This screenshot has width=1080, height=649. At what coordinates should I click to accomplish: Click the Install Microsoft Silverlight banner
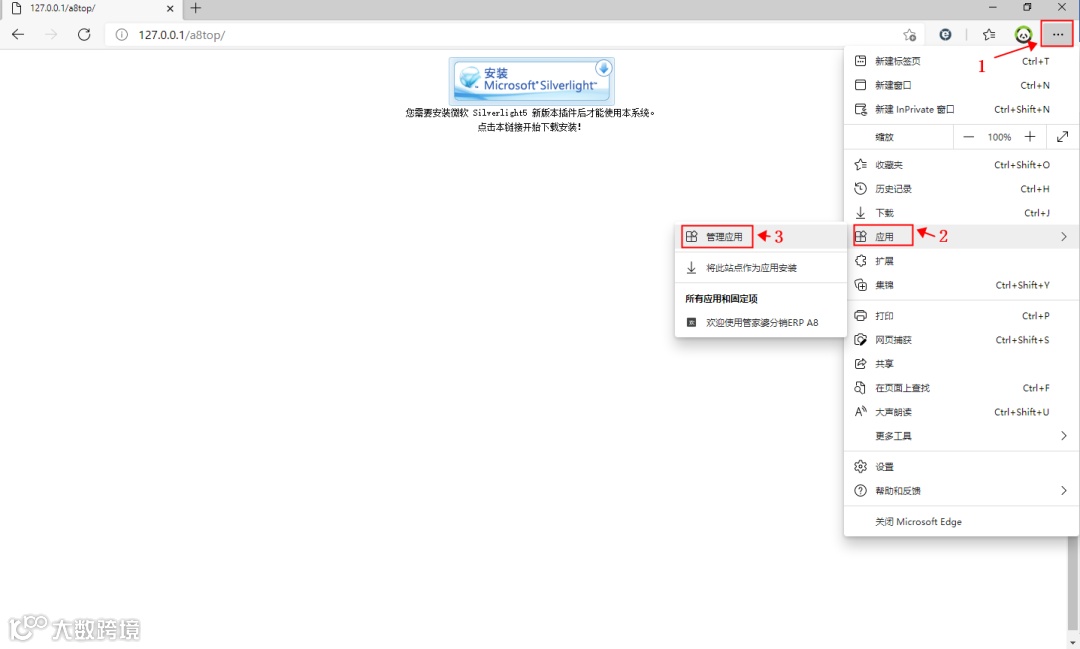click(532, 81)
